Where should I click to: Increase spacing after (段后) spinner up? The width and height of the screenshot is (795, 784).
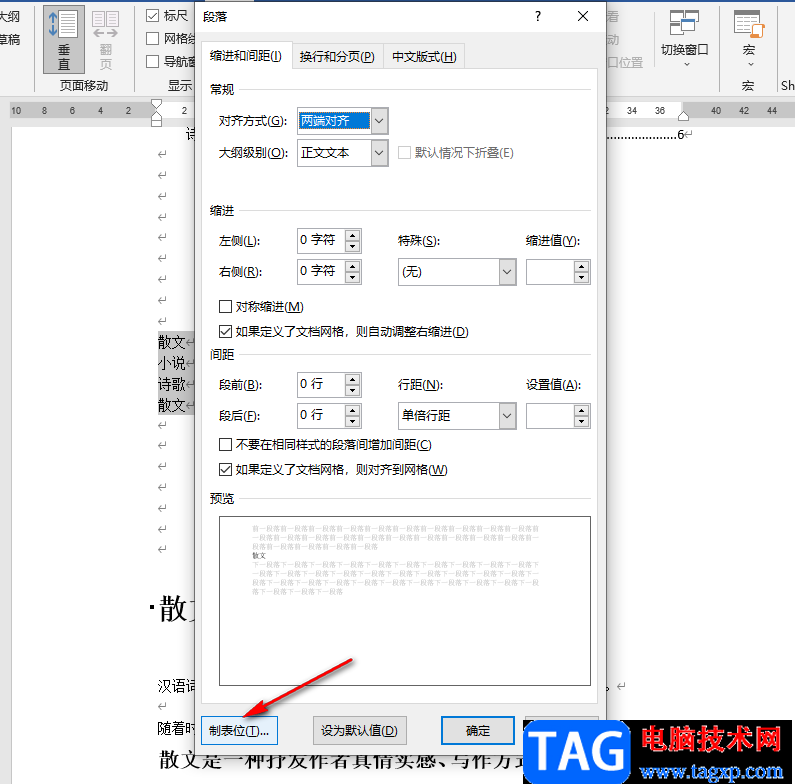pyautogui.click(x=352, y=410)
